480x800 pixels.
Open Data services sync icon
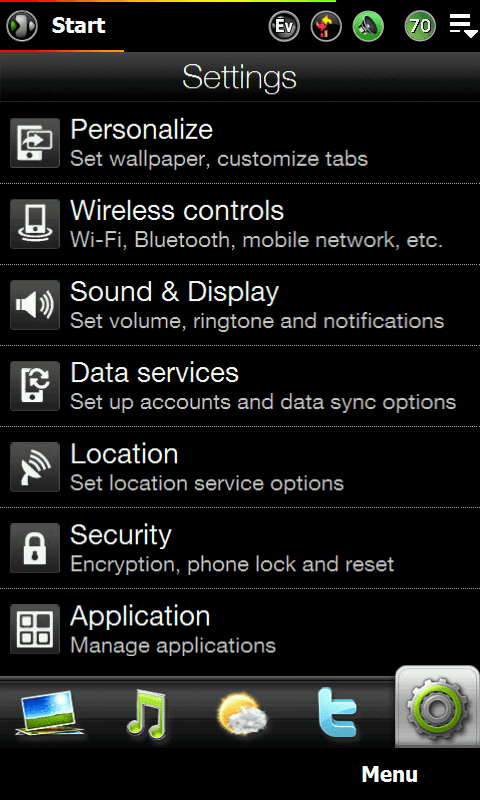click(35, 386)
